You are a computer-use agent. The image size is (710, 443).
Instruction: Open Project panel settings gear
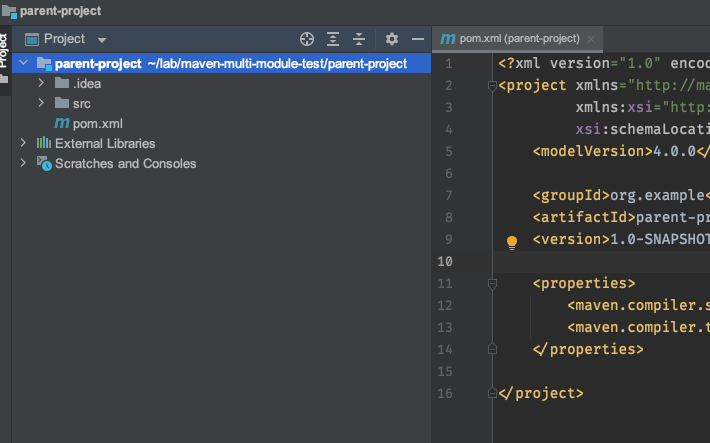point(392,39)
